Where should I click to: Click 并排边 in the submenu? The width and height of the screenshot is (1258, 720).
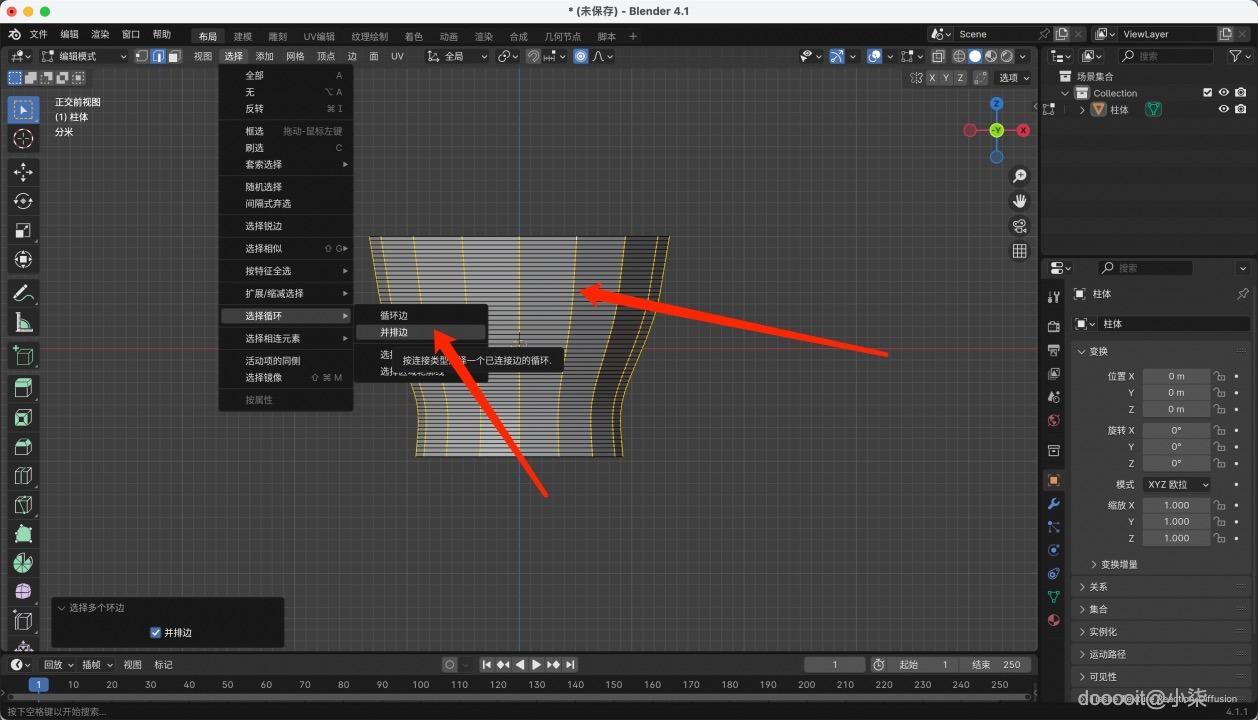[x=395, y=332]
